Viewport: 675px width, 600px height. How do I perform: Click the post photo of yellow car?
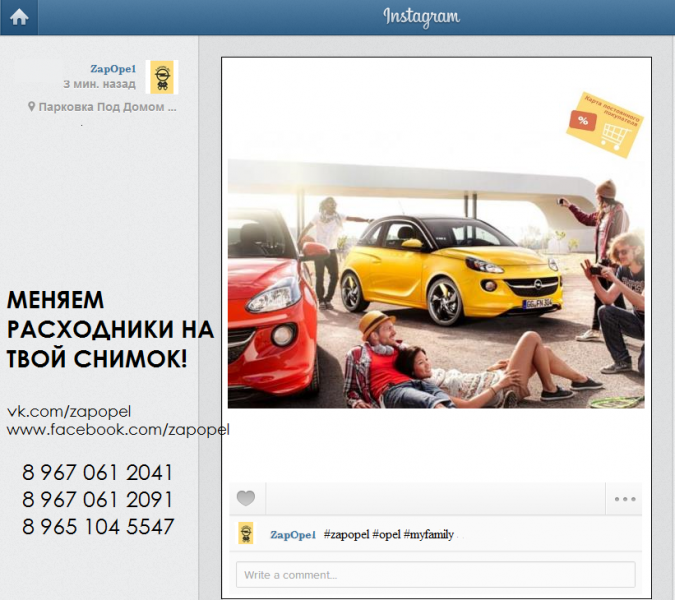pyautogui.click(x=436, y=284)
